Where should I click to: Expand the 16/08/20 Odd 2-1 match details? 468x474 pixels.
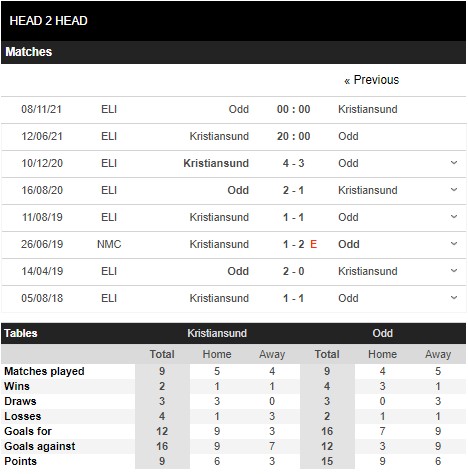(454, 190)
